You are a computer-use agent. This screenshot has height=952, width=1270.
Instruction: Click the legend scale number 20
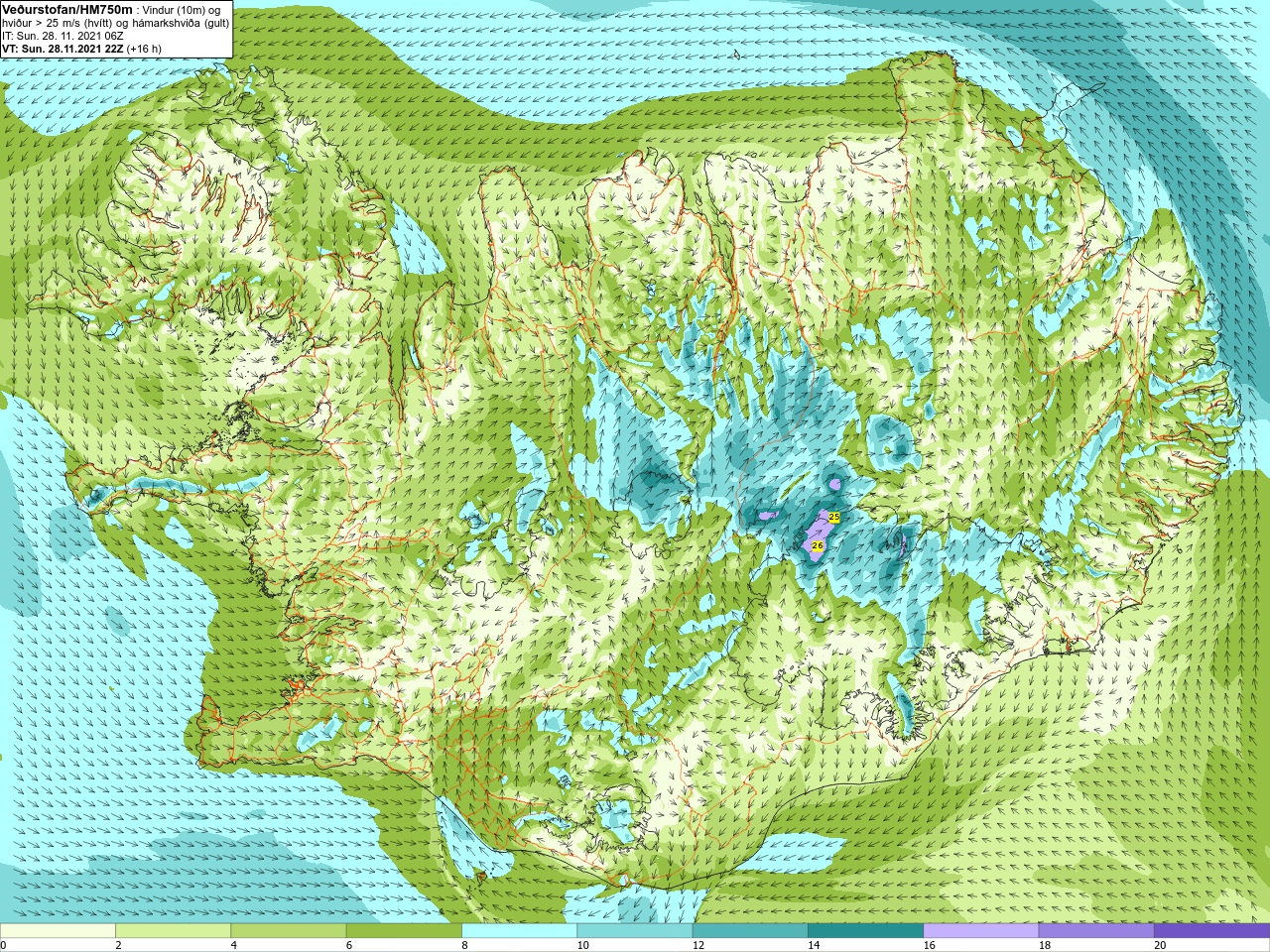(1160, 945)
